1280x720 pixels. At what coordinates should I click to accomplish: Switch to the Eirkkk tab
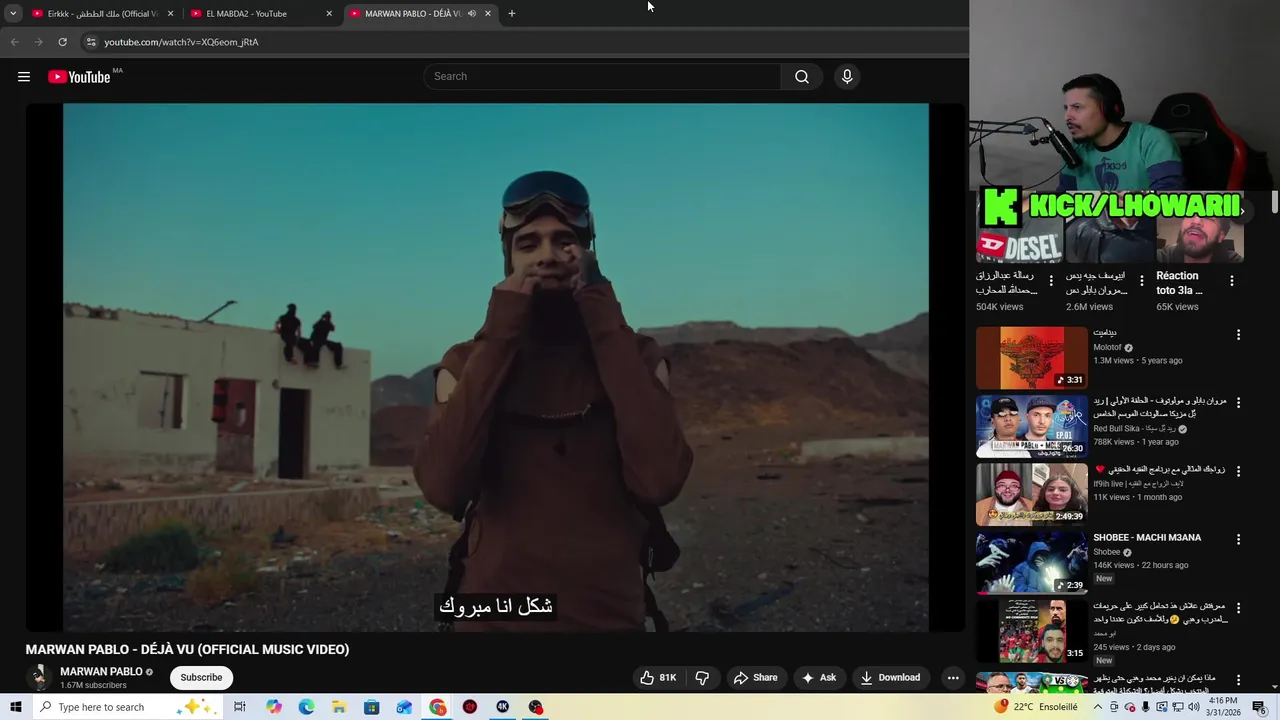point(95,14)
